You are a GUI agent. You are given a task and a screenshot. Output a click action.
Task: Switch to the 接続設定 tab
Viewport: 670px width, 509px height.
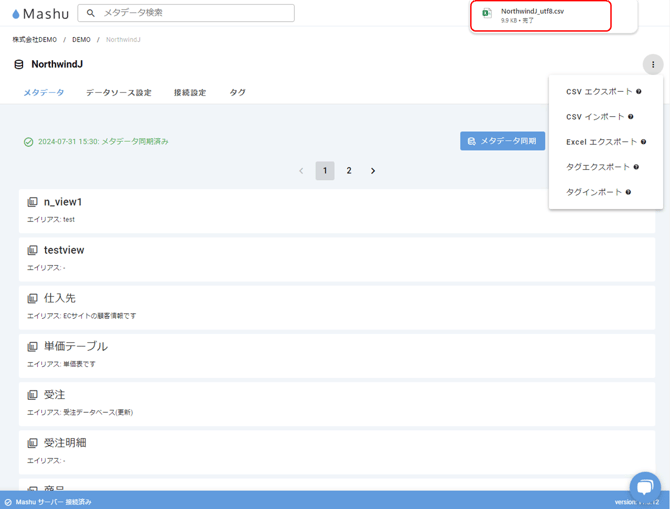coord(190,93)
